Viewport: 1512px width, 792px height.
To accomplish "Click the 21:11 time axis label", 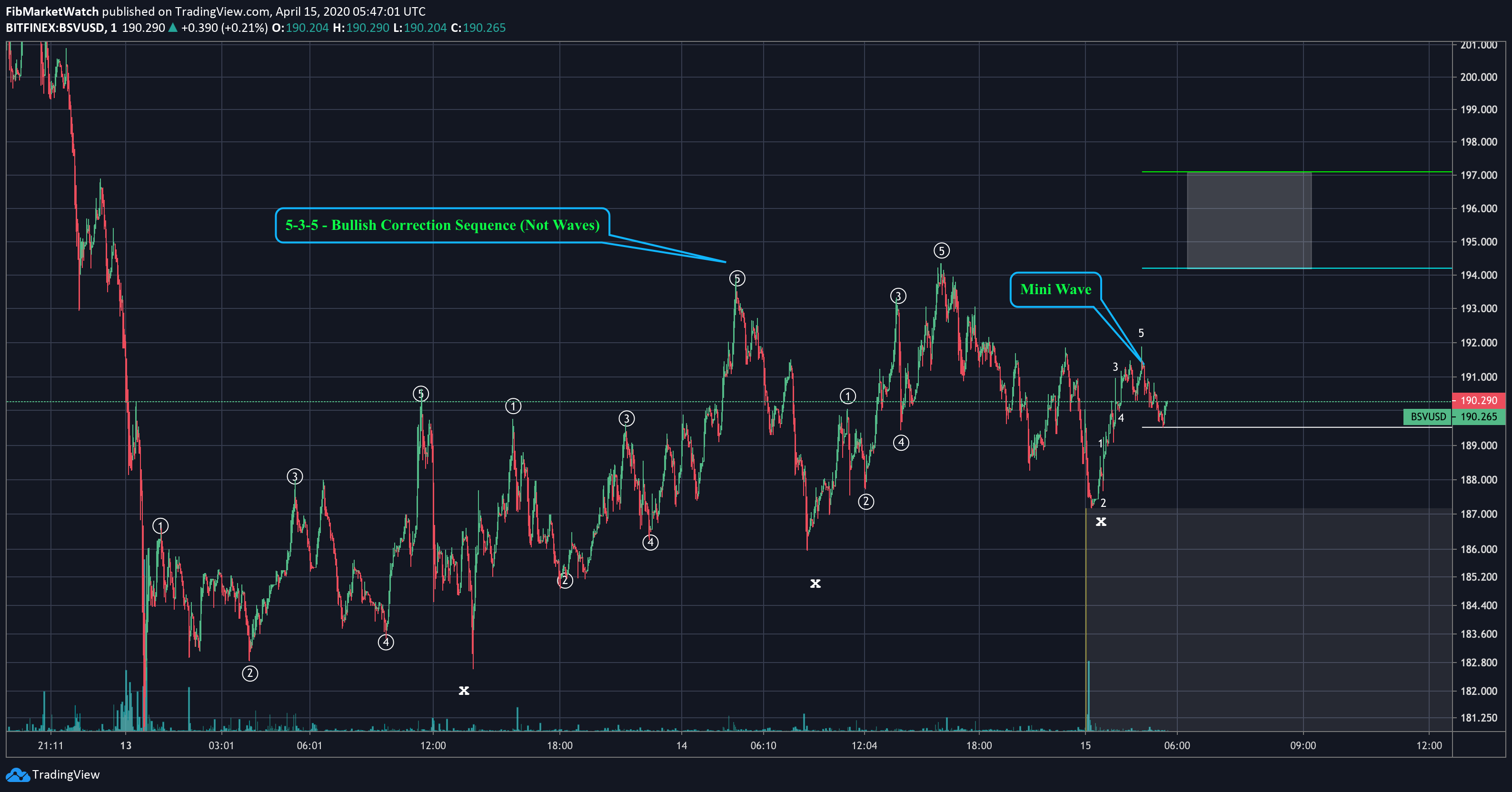I will pos(50,746).
